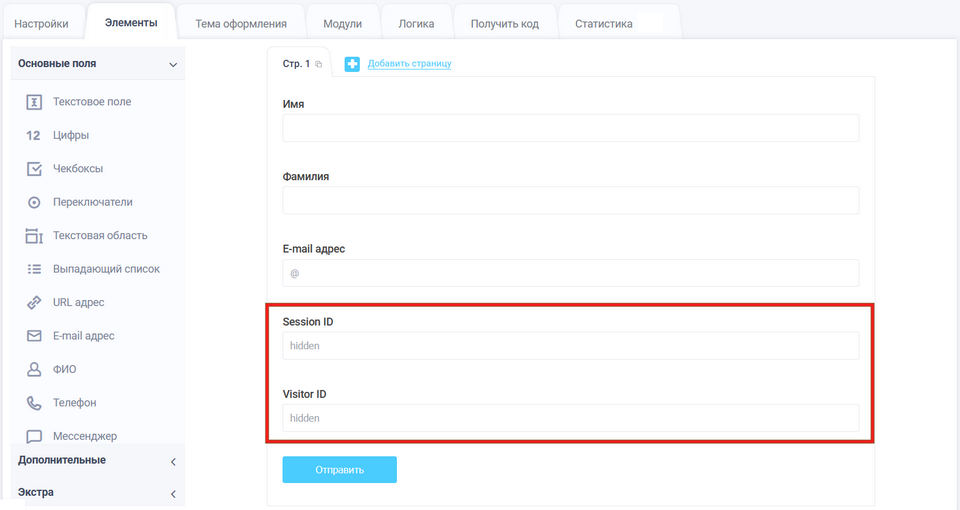The width and height of the screenshot is (960, 510).
Task: Choose the Checkboxes (Чекбоксы) element icon
Action: [x=34, y=169]
